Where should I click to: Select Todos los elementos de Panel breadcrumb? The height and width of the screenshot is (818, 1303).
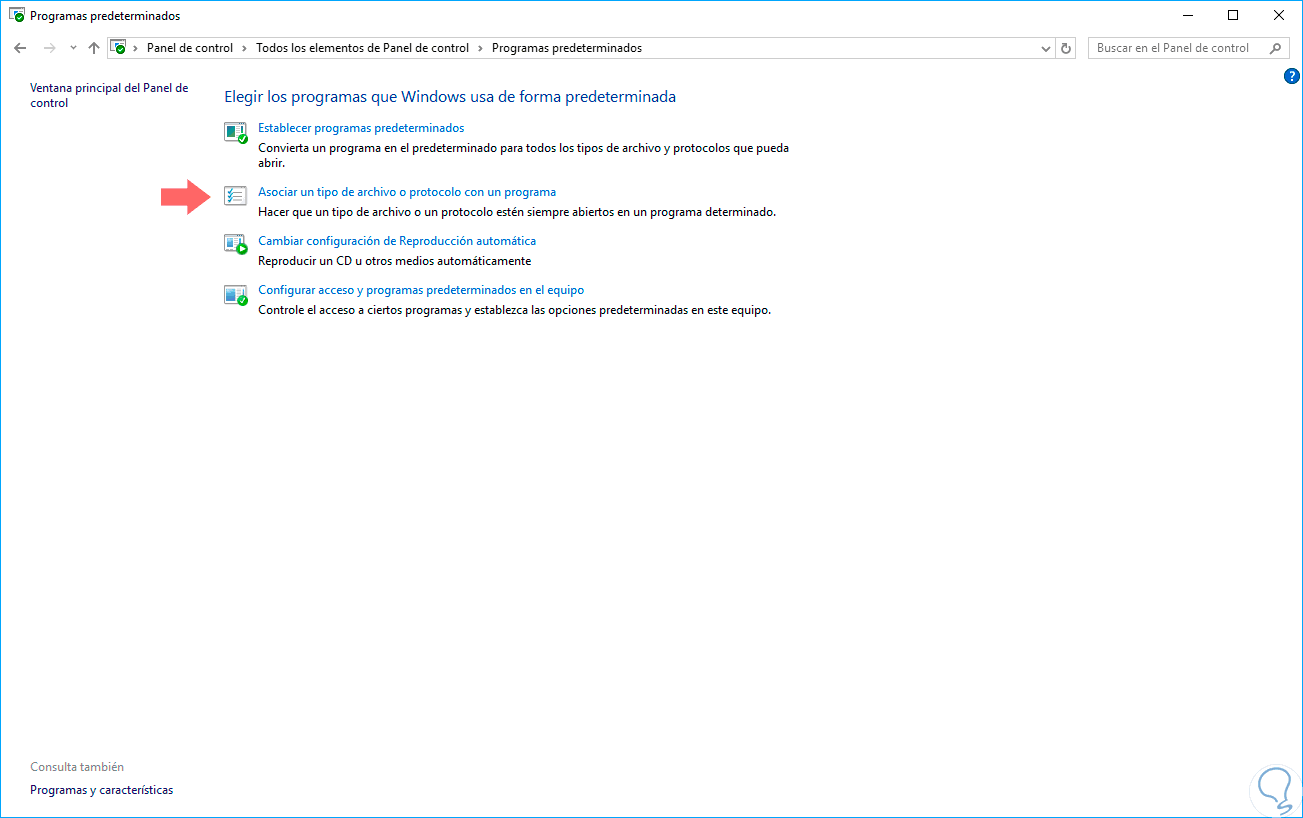[x=363, y=48]
